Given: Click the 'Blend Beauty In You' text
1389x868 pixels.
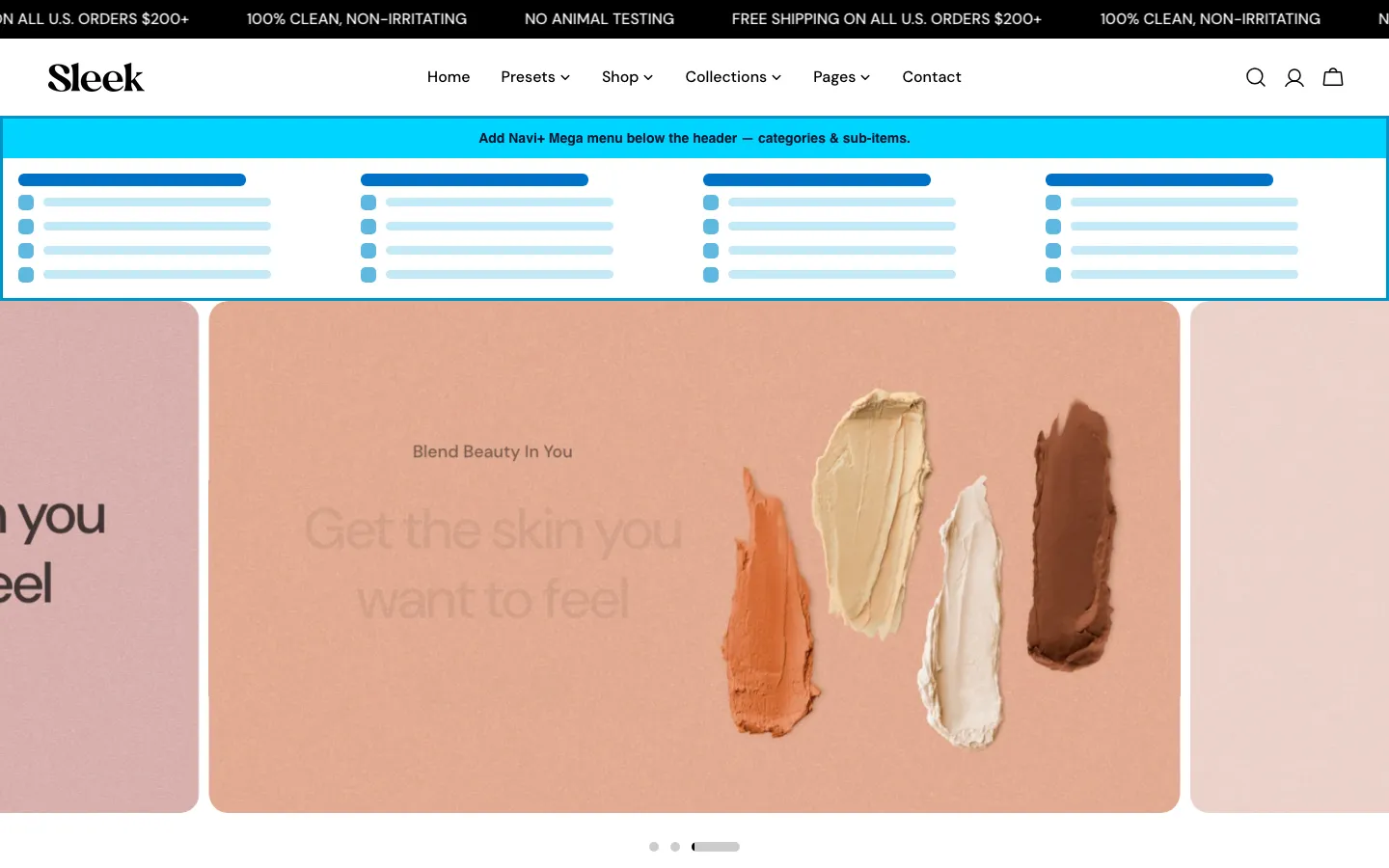Looking at the screenshot, I should 493,451.
